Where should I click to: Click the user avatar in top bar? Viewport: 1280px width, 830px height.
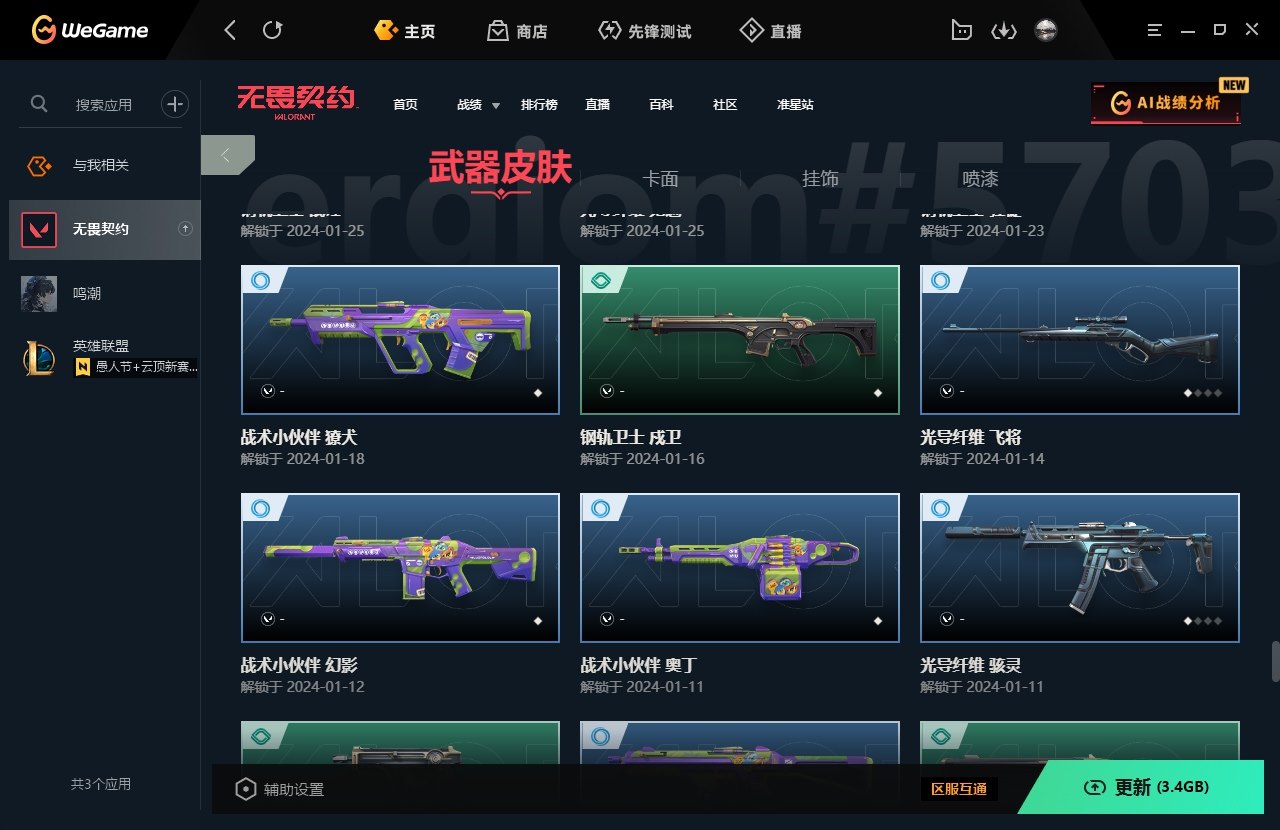pyautogui.click(x=1046, y=31)
